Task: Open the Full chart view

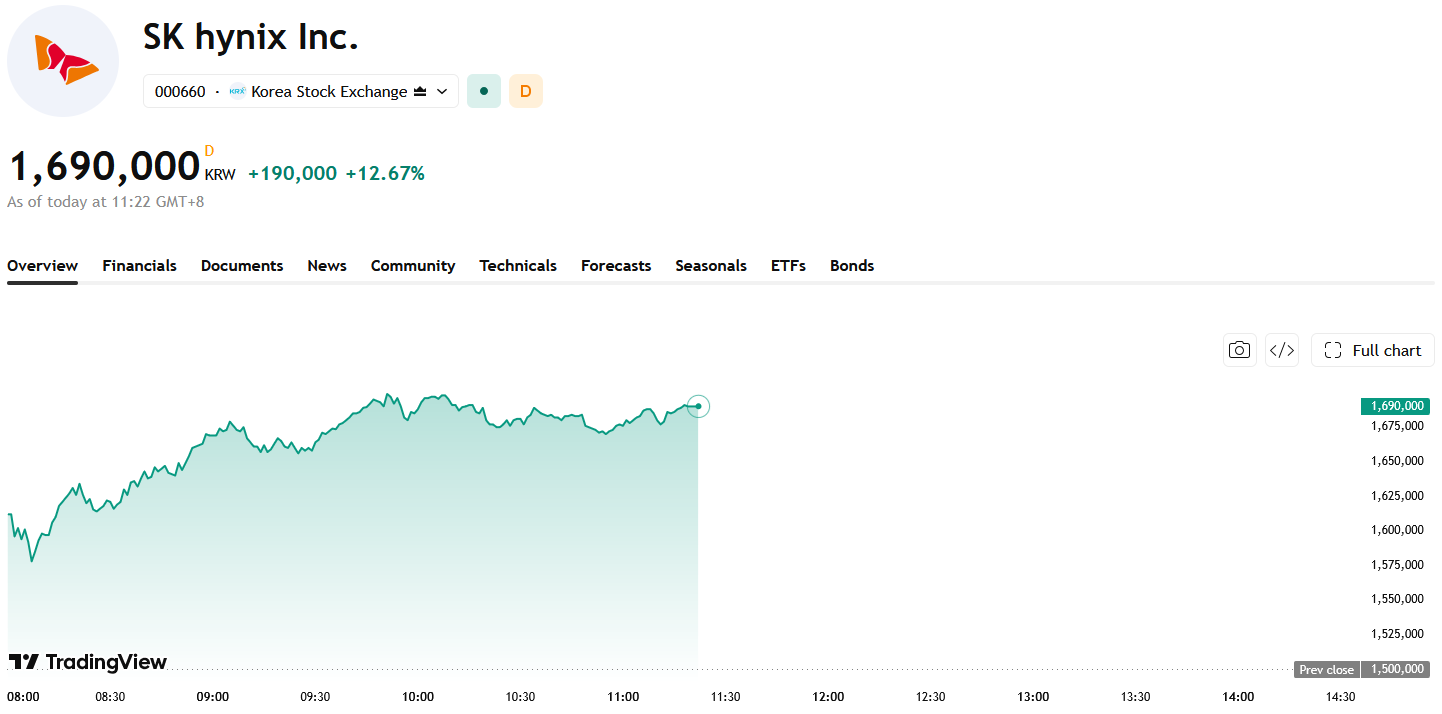Action: (1373, 350)
